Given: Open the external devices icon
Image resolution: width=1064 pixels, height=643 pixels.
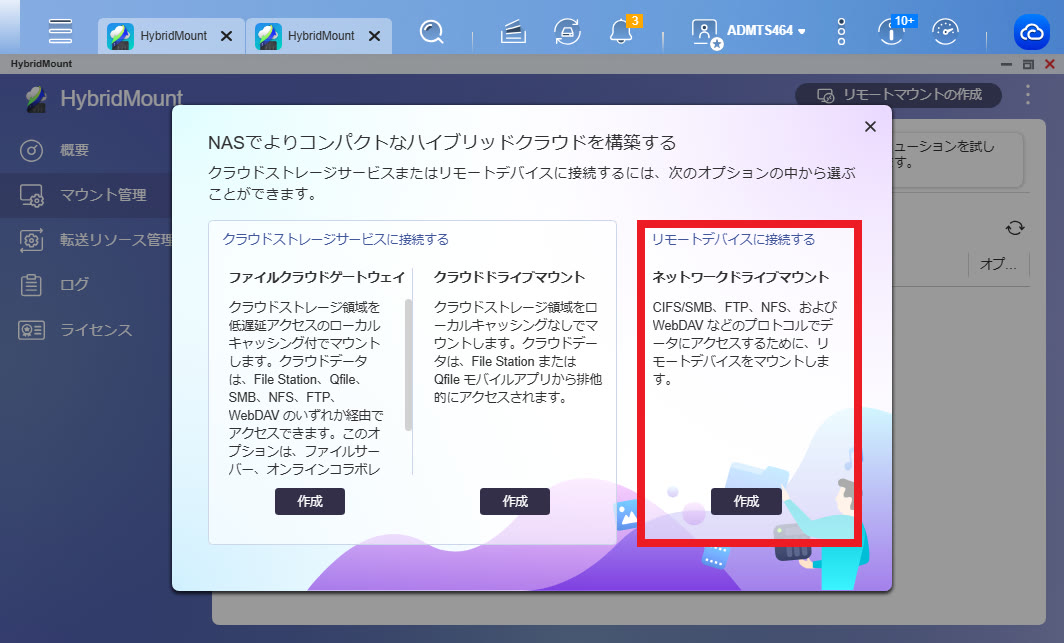Looking at the screenshot, I should coord(567,33).
